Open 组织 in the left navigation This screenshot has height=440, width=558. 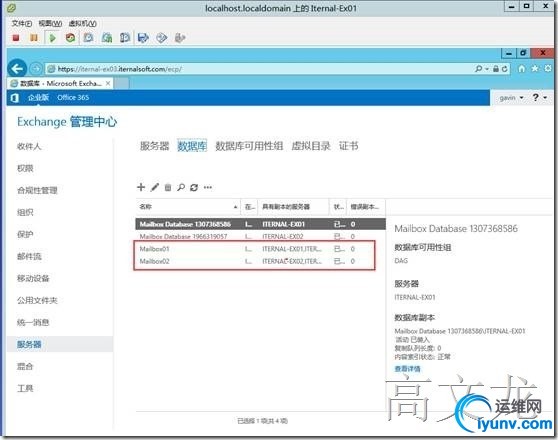click(25, 213)
